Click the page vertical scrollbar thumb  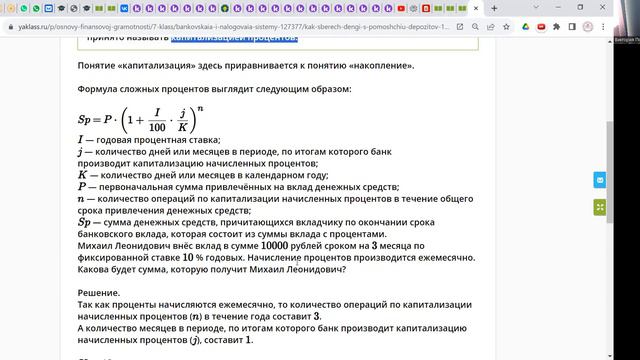610,172
